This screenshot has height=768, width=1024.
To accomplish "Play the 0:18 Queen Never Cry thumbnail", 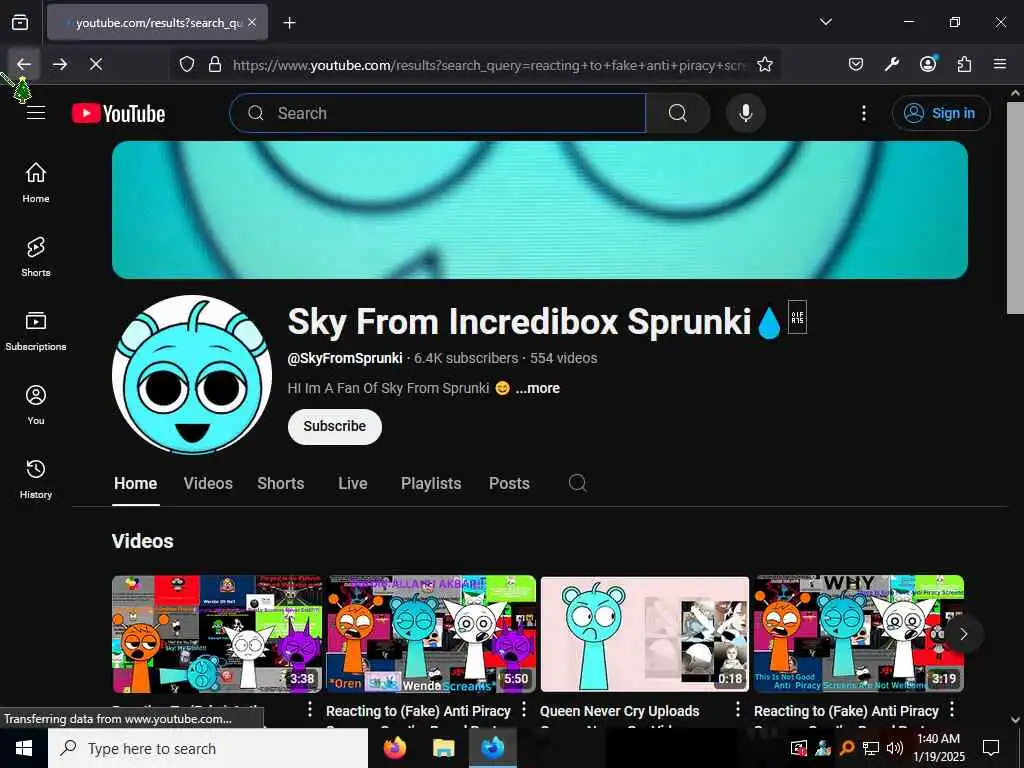I will click(x=645, y=633).
